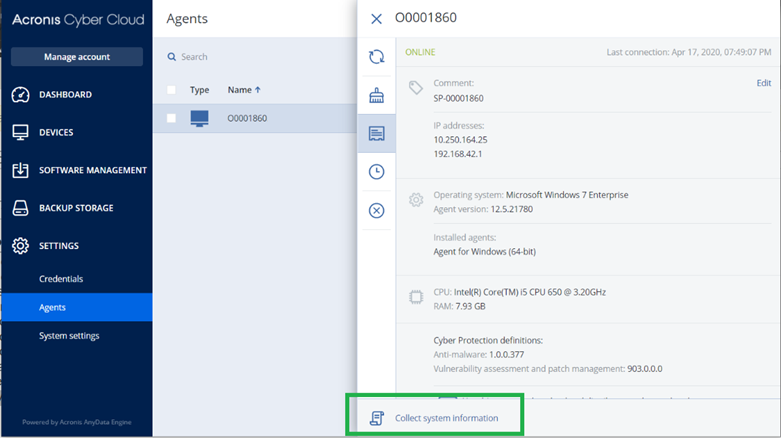
Task: Open System settings page
Action: (69, 336)
